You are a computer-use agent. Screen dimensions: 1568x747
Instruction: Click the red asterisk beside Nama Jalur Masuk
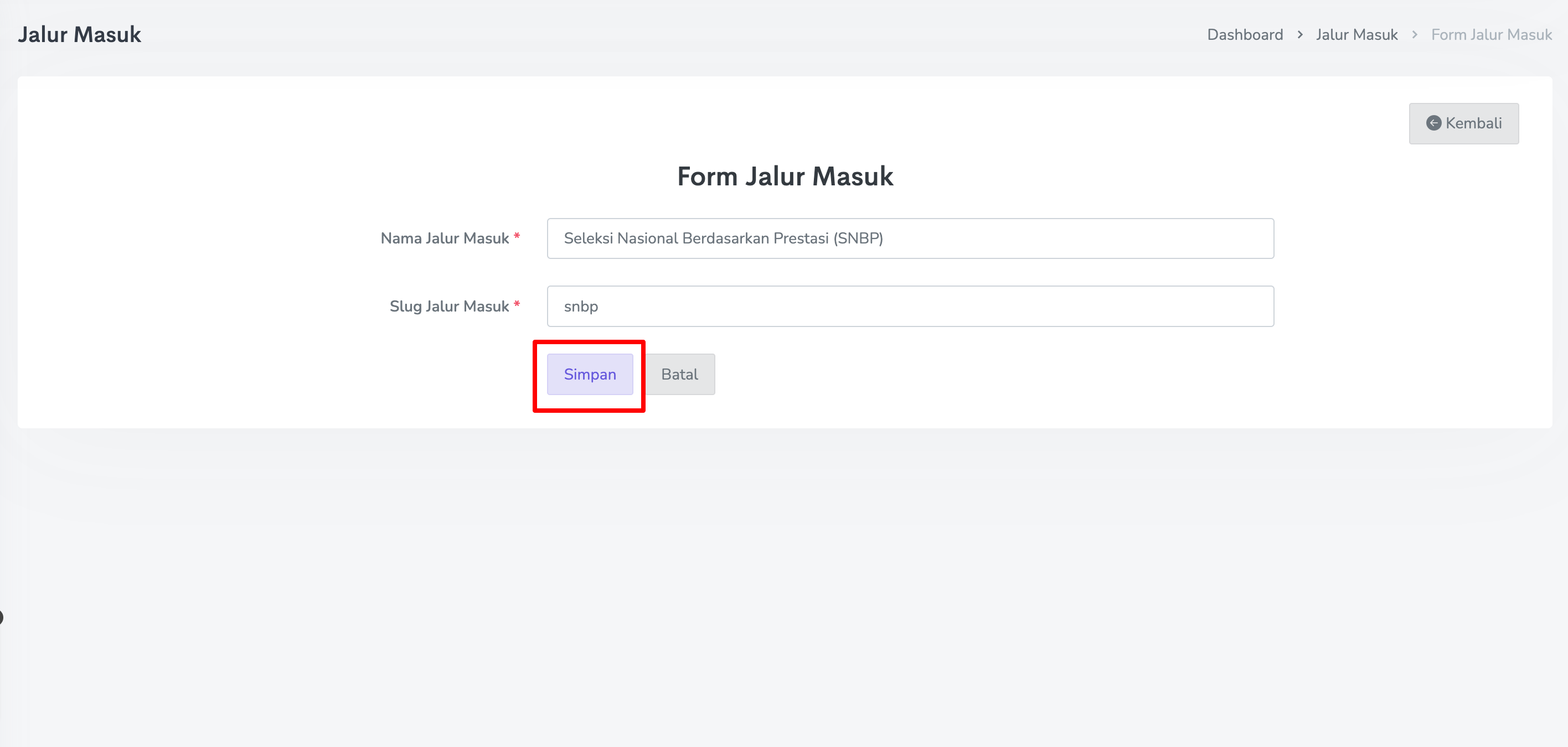click(517, 237)
